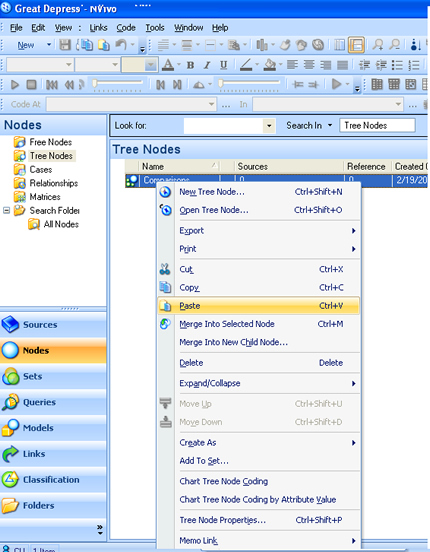
Task: Click the Rewind media icon
Action: [x=69, y=84]
